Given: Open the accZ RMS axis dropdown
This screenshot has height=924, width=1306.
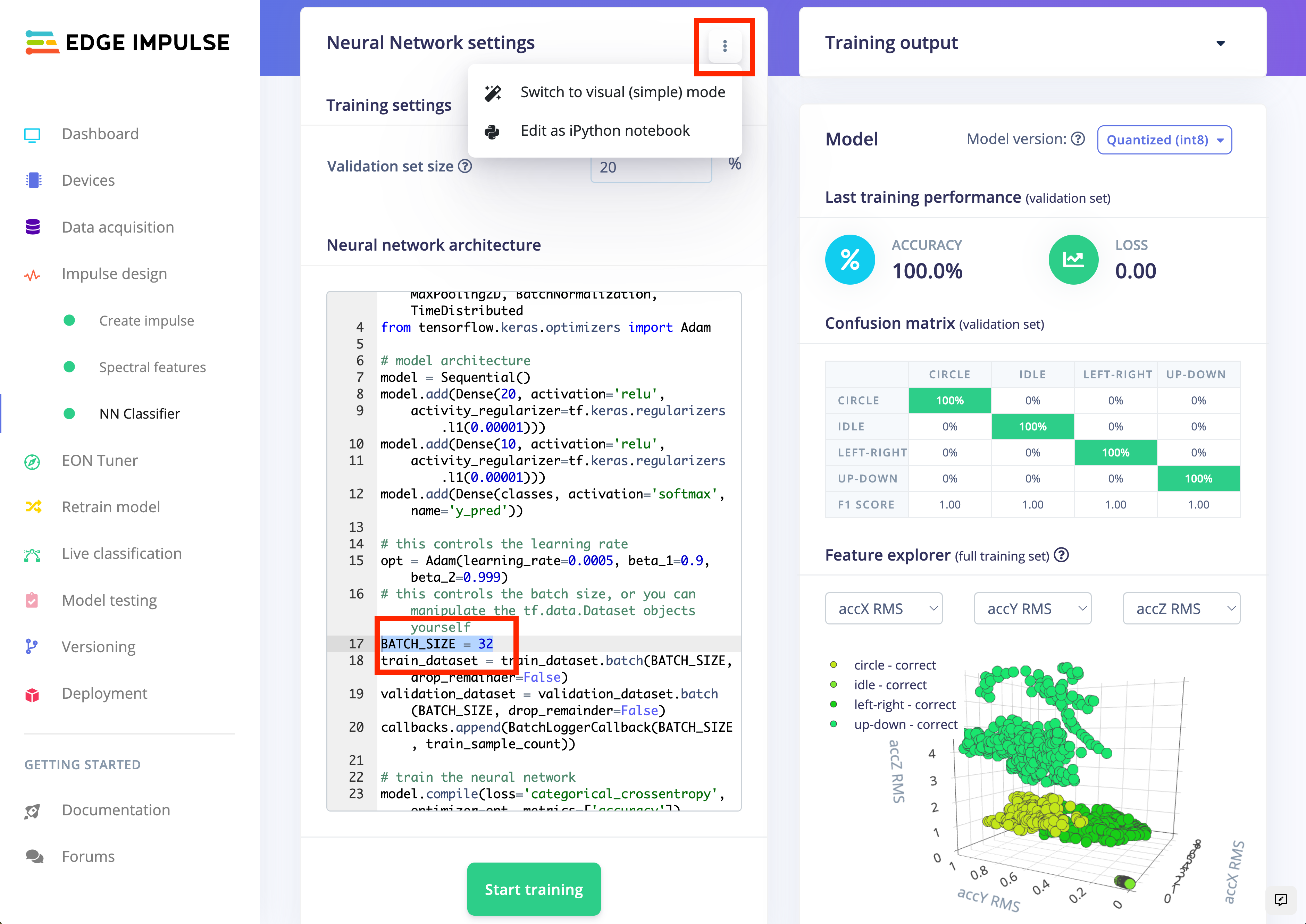Looking at the screenshot, I should tap(1181, 608).
